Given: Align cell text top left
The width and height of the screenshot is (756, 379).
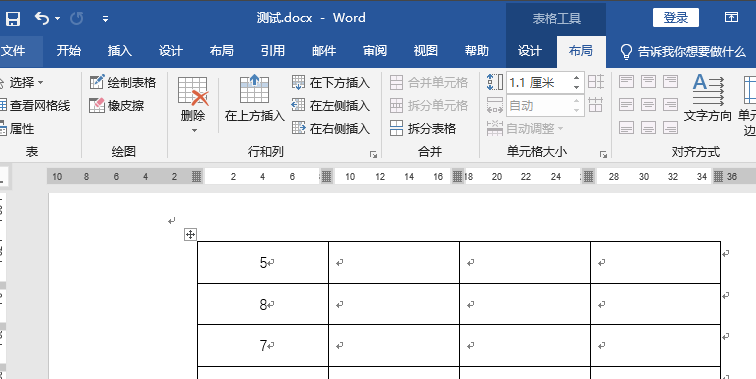Looking at the screenshot, I should (626, 81).
